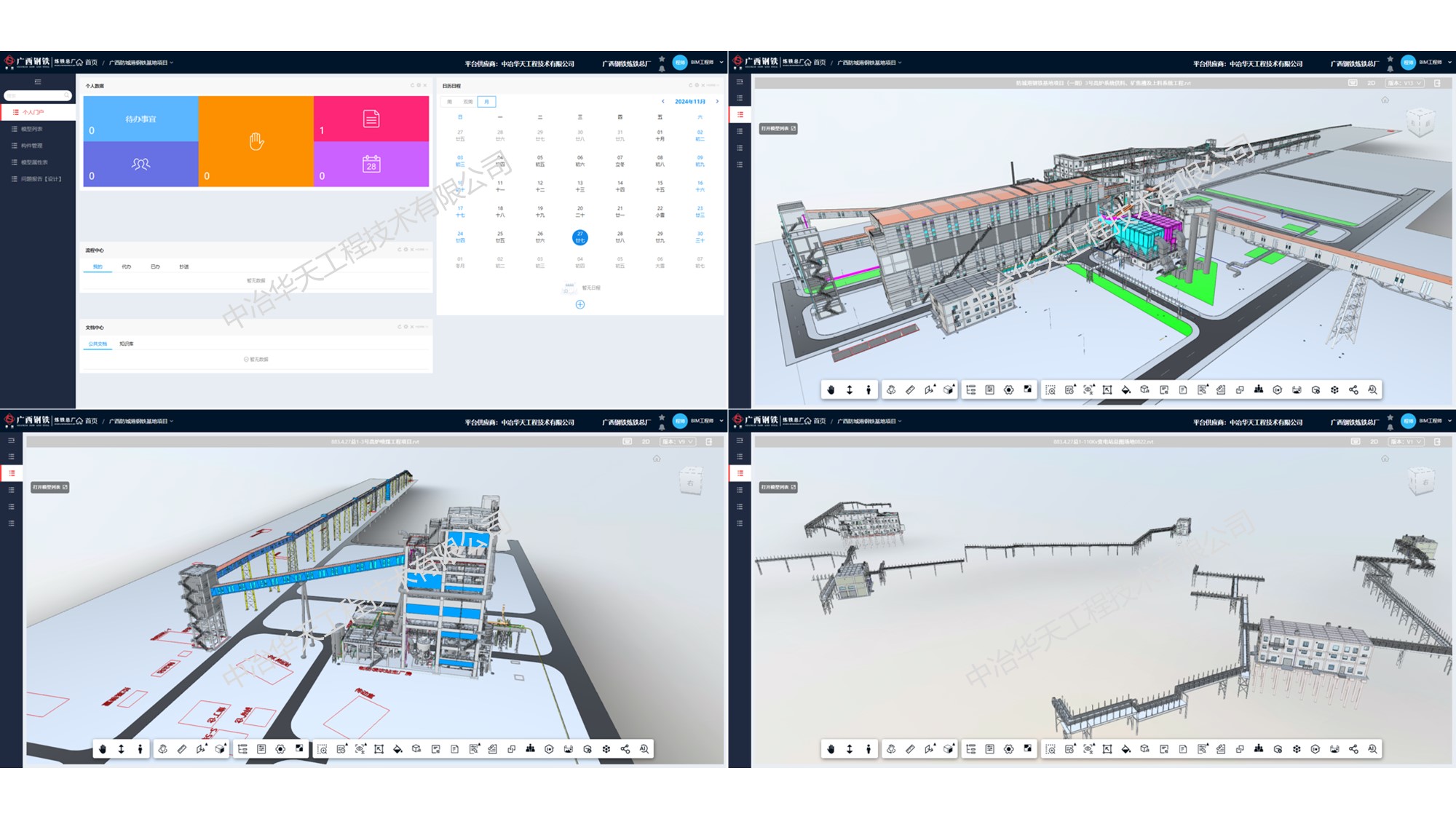Select the pan hand tool in V13 viewer
This screenshot has height=819, width=1456.
(831, 390)
